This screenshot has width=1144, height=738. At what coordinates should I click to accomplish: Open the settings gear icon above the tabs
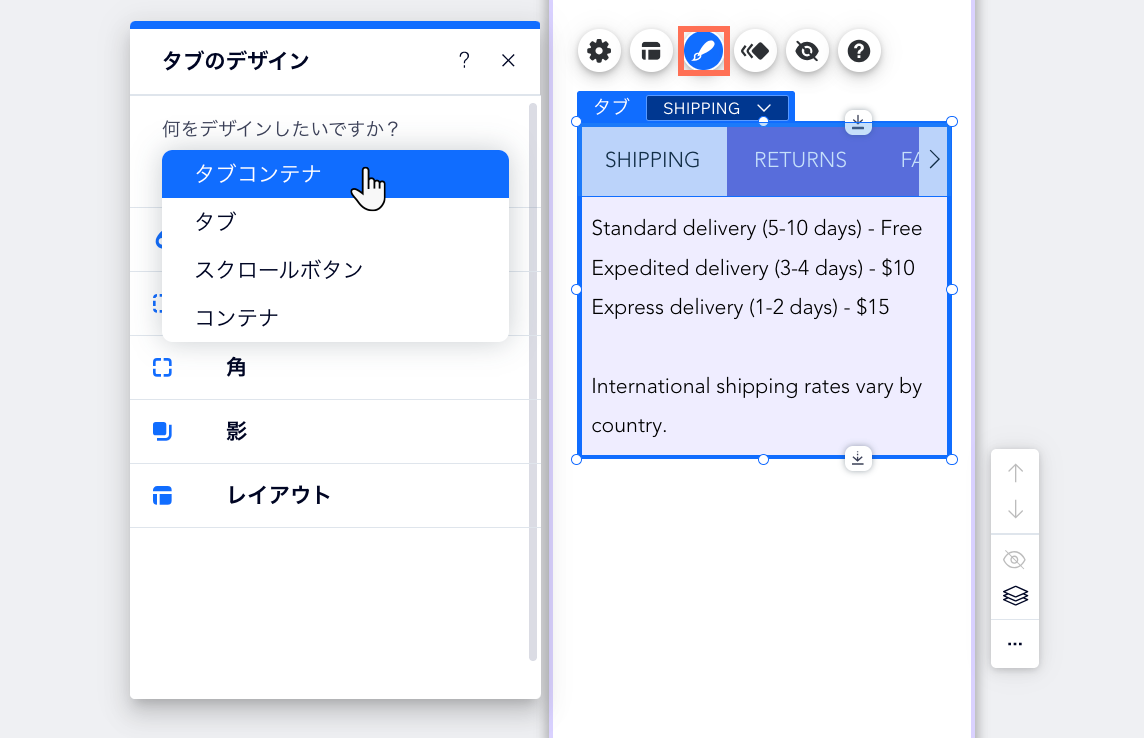599,51
